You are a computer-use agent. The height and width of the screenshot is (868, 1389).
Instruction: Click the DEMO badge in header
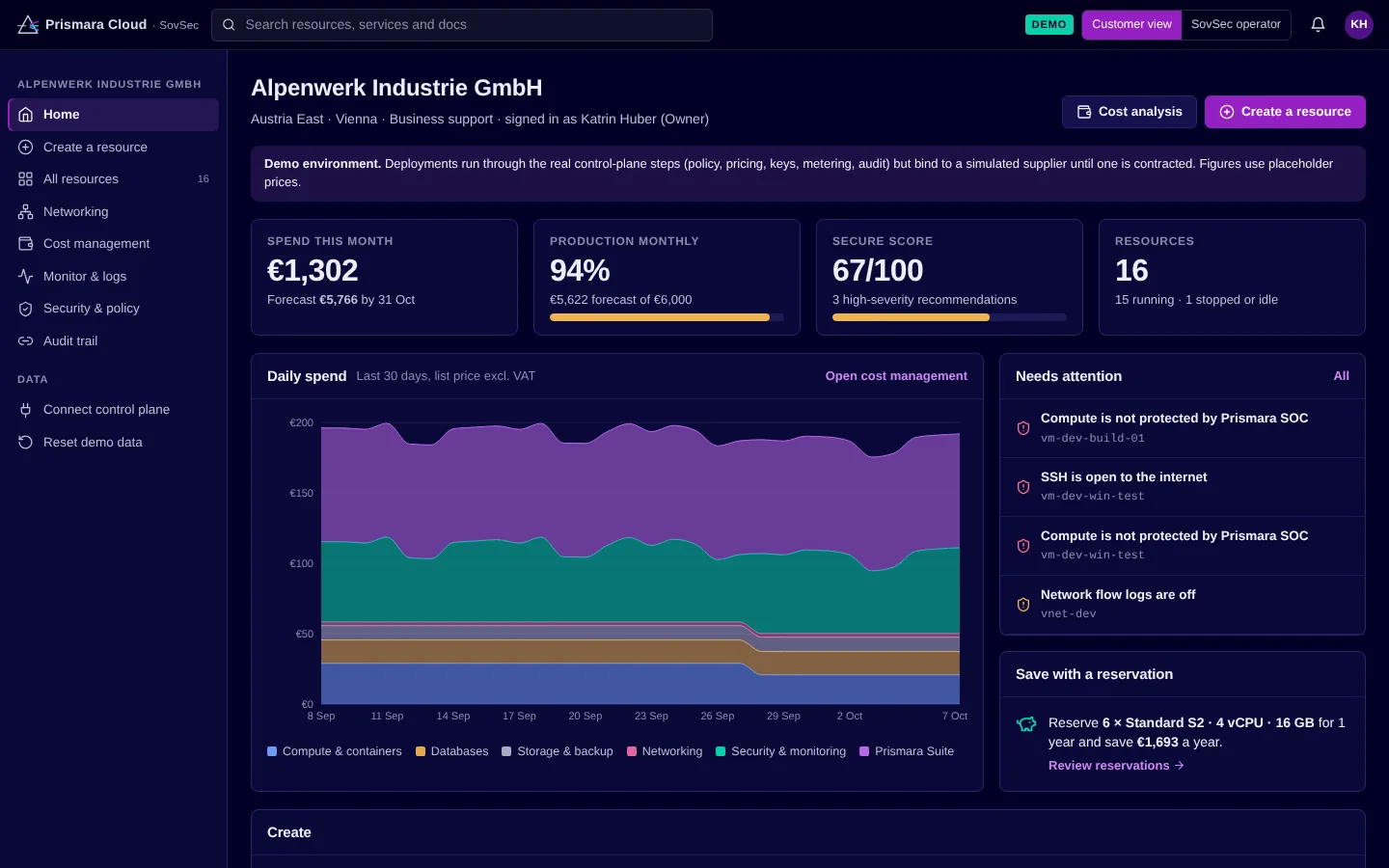pos(1049,24)
